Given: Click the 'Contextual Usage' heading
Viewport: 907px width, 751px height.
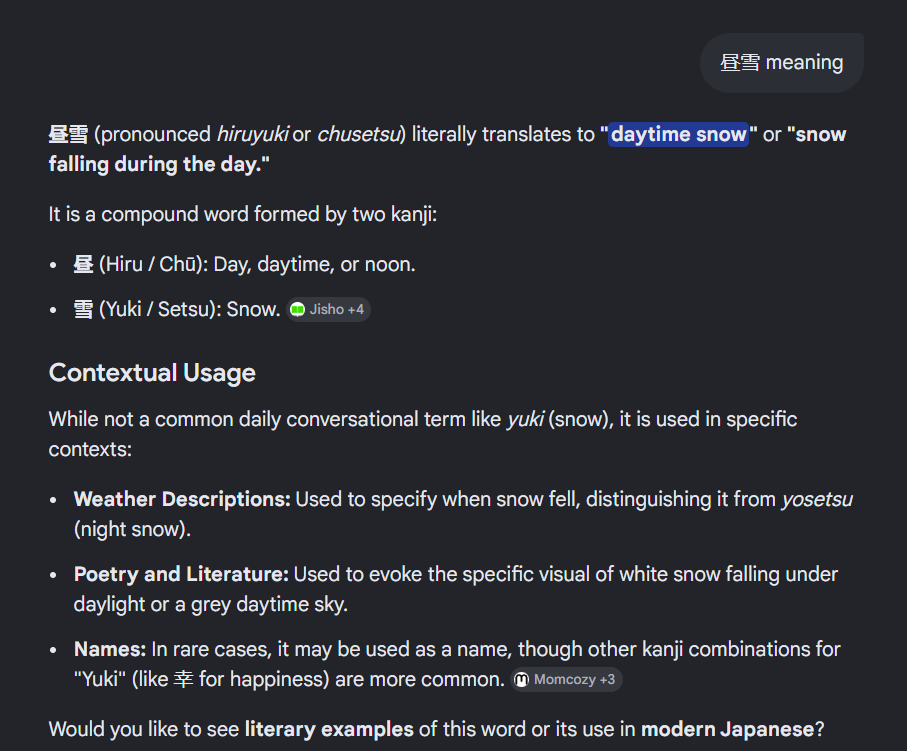Looking at the screenshot, I should [152, 373].
